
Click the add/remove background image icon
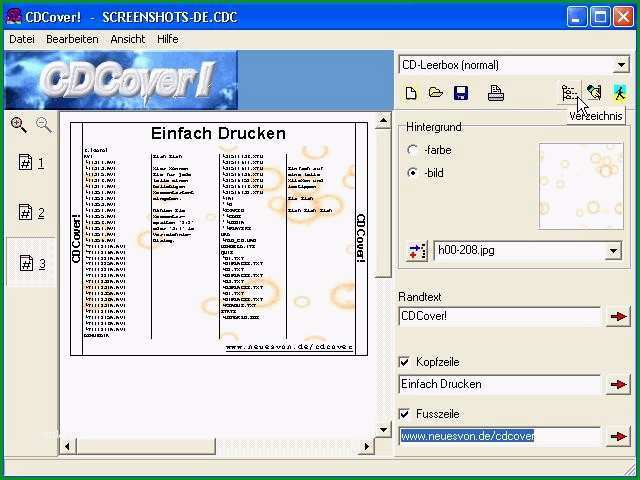[x=417, y=251]
